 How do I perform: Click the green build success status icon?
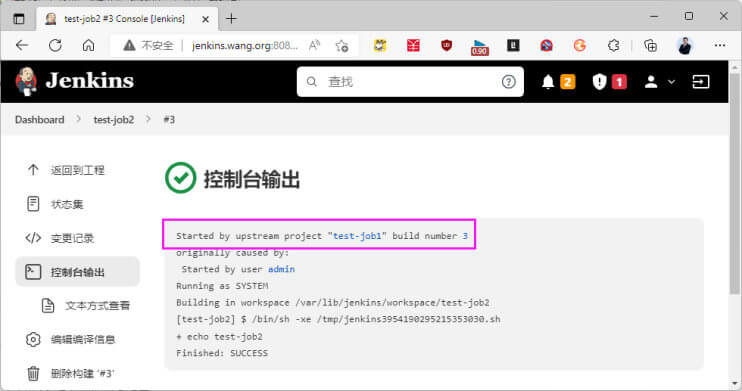point(180,178)
